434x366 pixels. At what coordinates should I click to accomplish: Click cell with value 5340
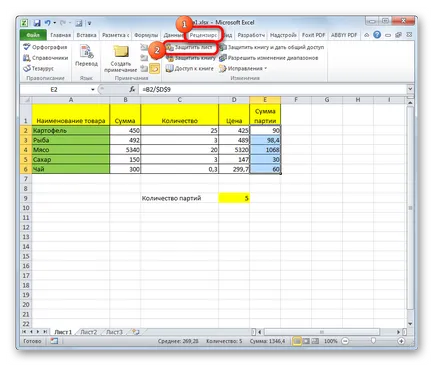(125, 150)
